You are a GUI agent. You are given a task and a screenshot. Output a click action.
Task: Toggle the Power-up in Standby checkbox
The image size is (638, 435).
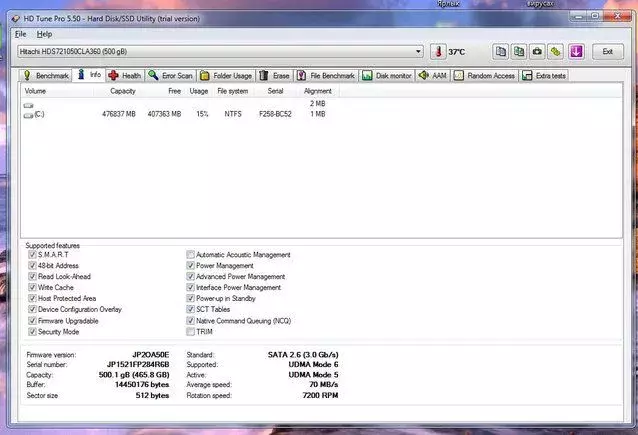click(x=190, y=299)
